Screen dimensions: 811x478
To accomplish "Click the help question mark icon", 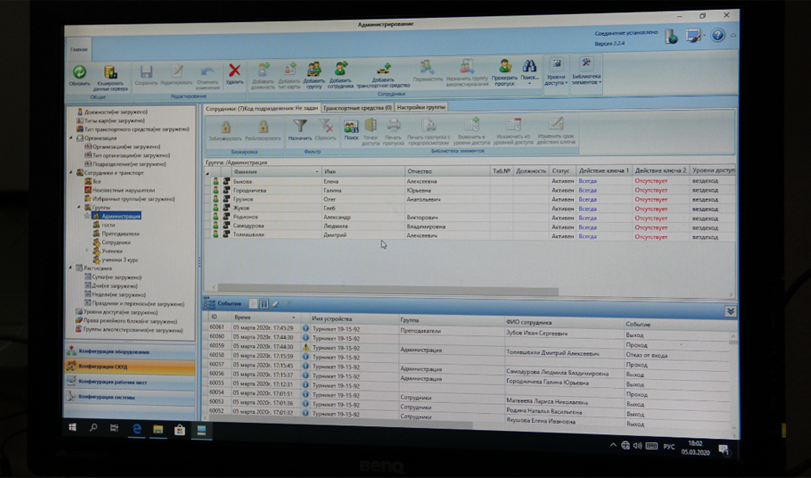I will tap(717, 35).
